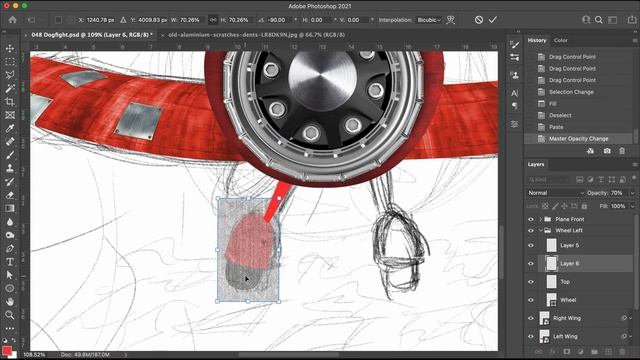Select the Selection Change history state
Screen dimensions: 640x360
point(578,92)
